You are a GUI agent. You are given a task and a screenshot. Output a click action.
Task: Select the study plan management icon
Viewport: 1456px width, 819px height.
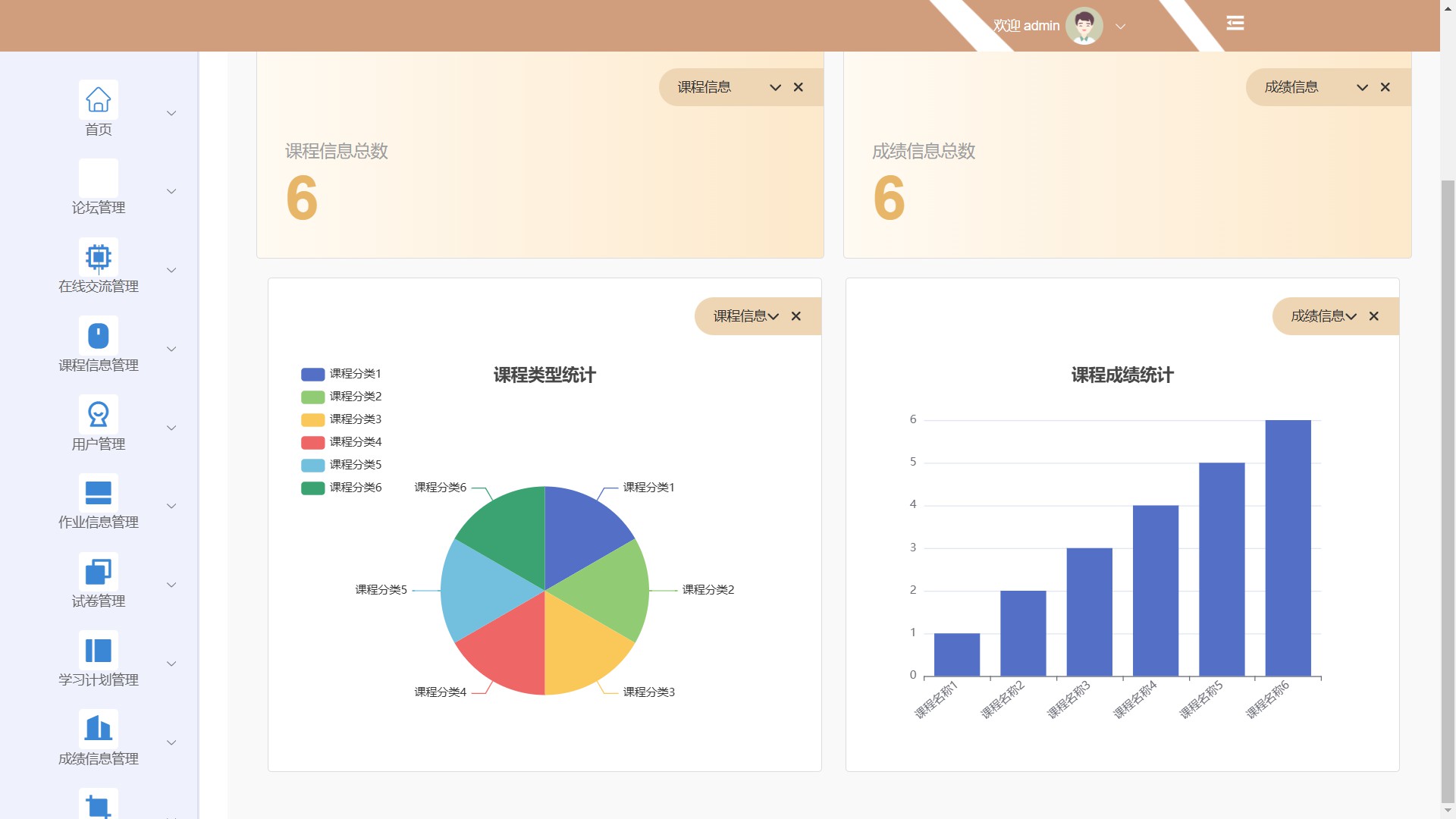click(x=98, y=651)
